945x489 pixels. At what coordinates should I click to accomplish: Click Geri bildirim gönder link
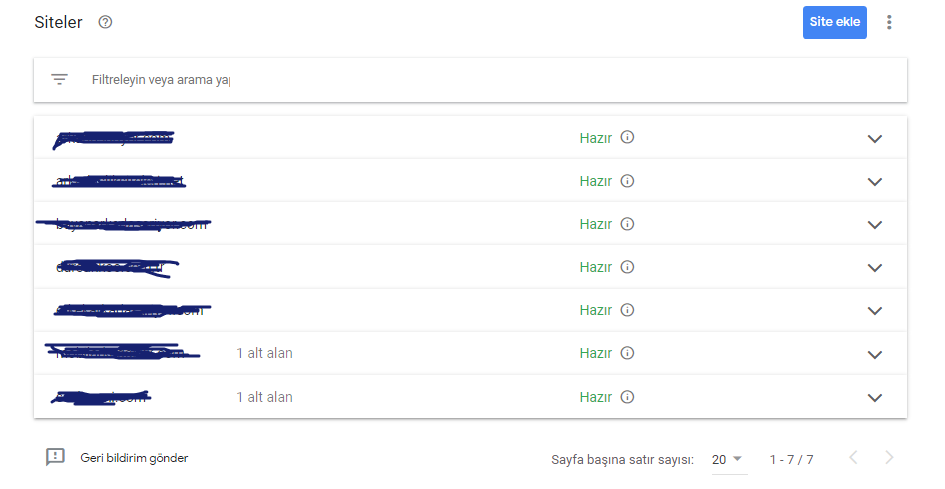tap(134, 458)
